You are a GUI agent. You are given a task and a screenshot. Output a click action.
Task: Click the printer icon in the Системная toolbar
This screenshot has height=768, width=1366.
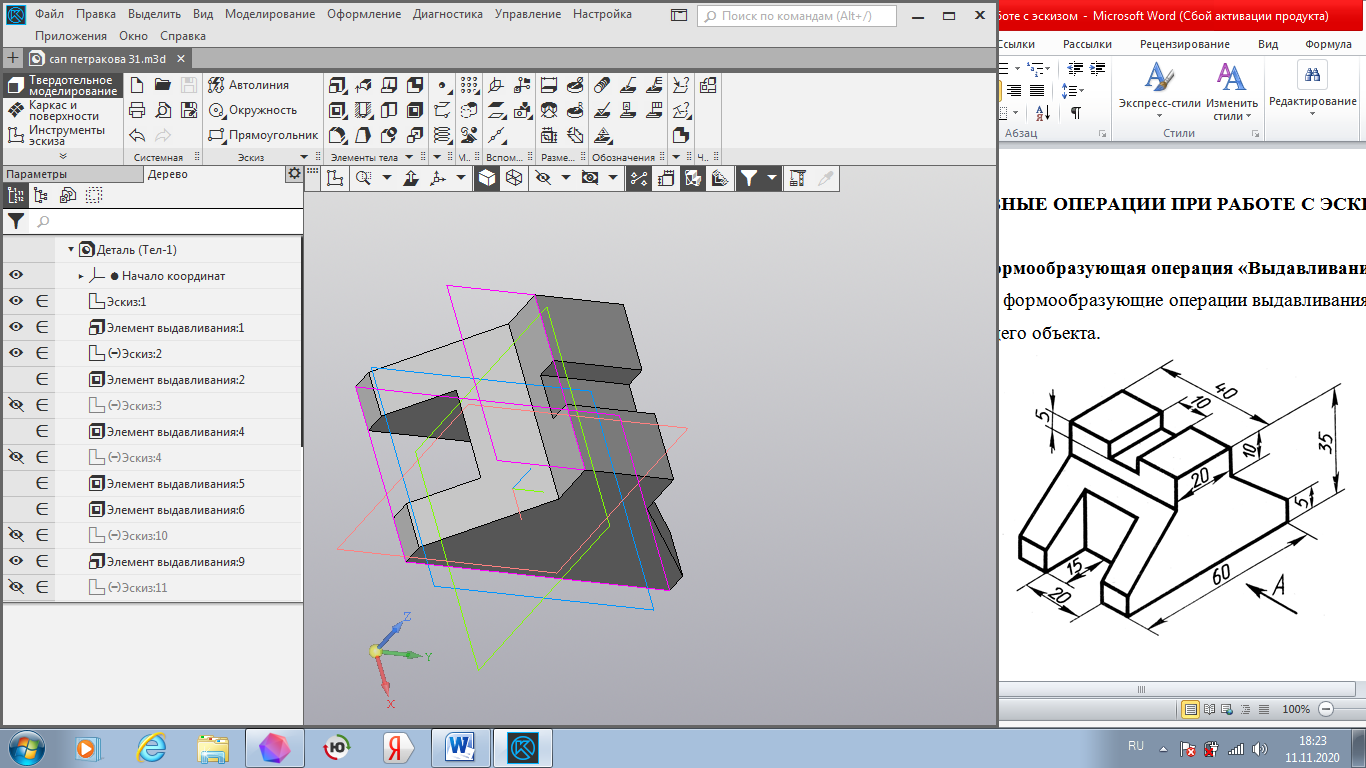point(138,110)
